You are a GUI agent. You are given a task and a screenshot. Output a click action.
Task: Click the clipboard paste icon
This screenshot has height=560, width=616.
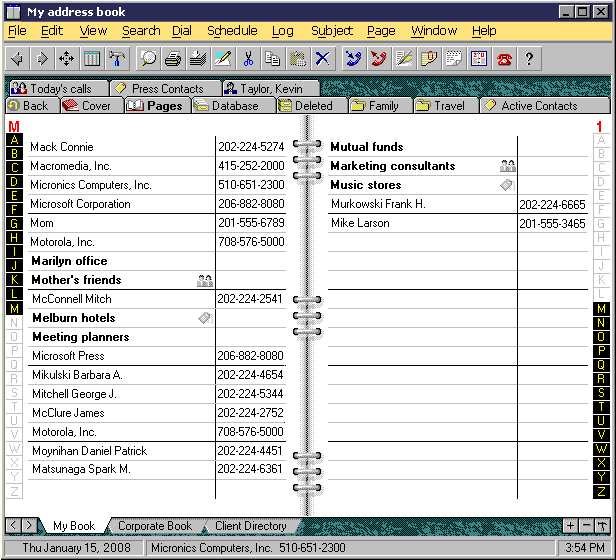click(298, 59)
